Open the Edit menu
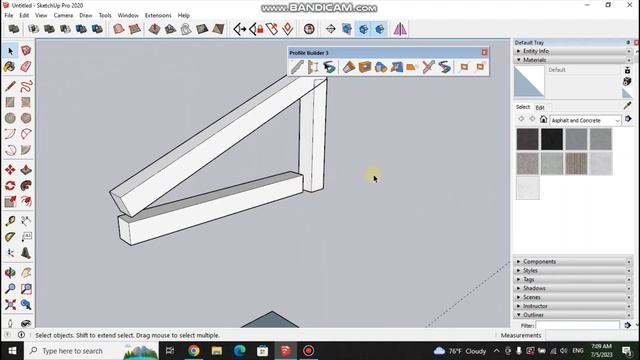640x360 pixels. tap(24, 16)
